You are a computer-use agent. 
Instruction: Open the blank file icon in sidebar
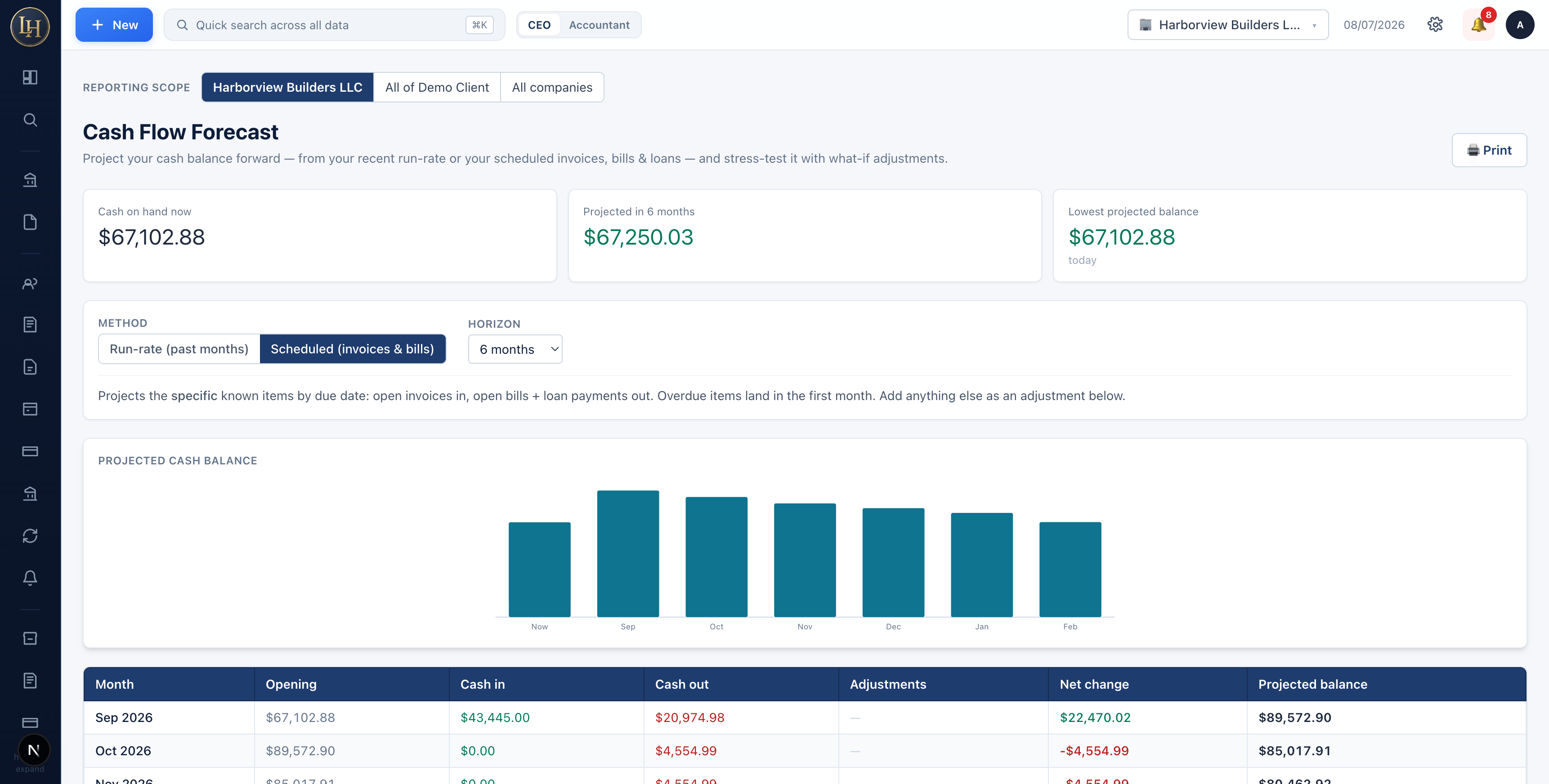[30, 222]
